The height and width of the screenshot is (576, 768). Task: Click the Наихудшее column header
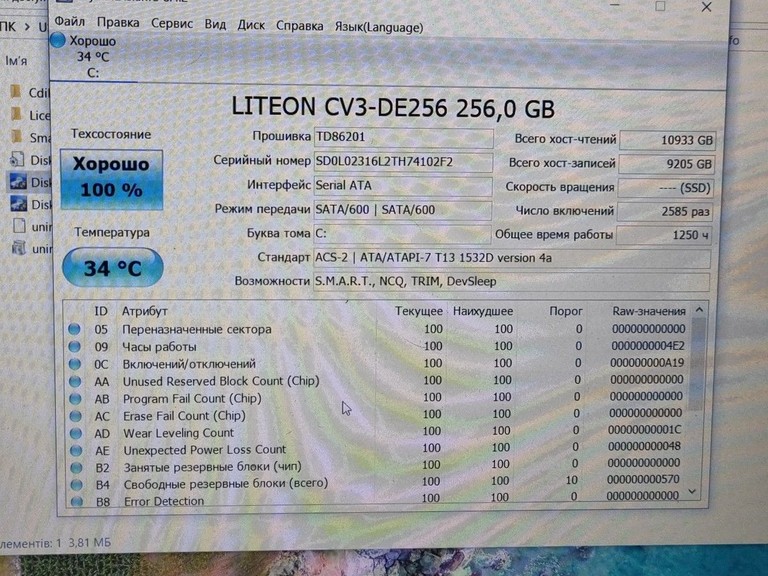(x=483, y=311)
